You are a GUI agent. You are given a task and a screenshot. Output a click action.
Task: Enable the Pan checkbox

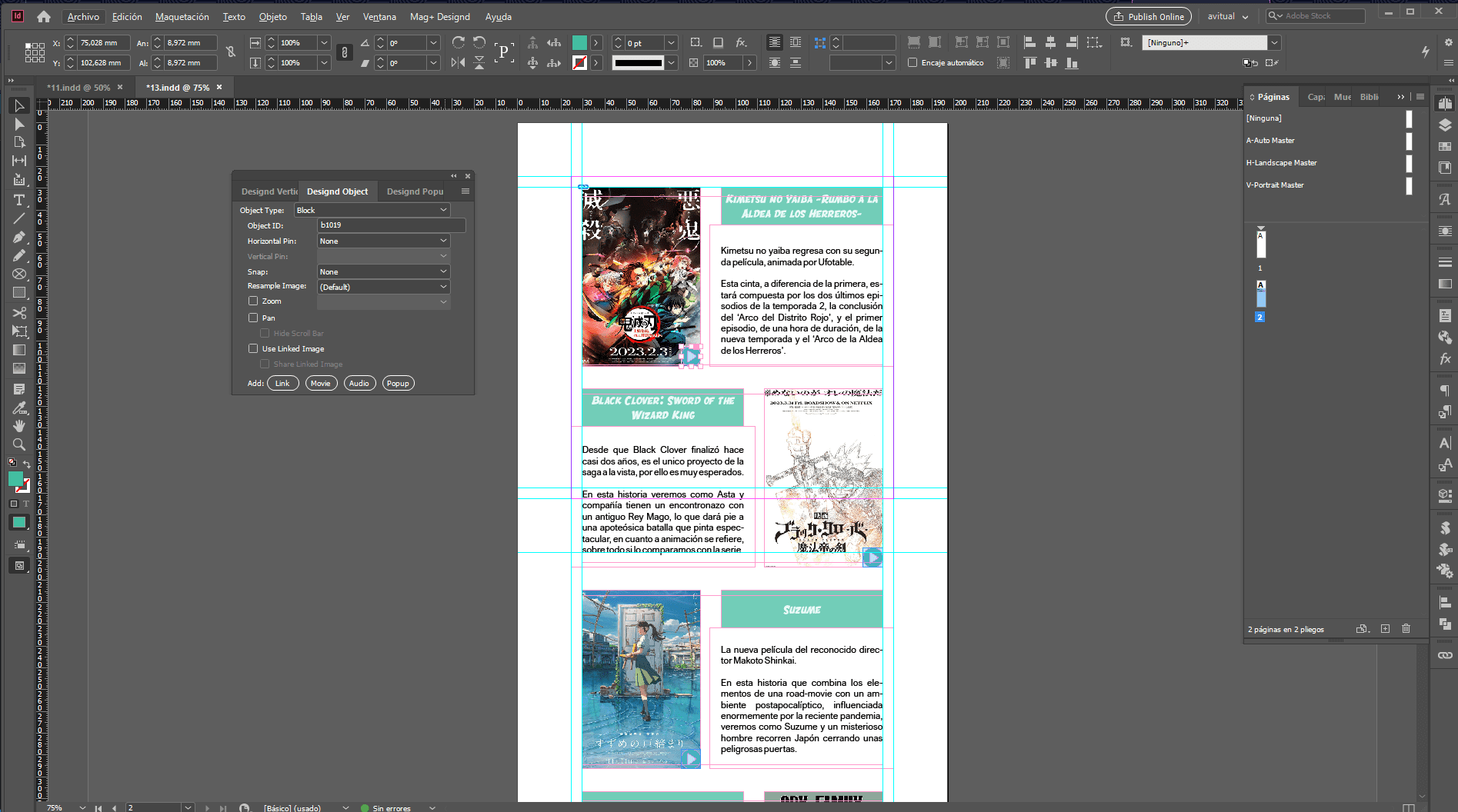[253, 318]
